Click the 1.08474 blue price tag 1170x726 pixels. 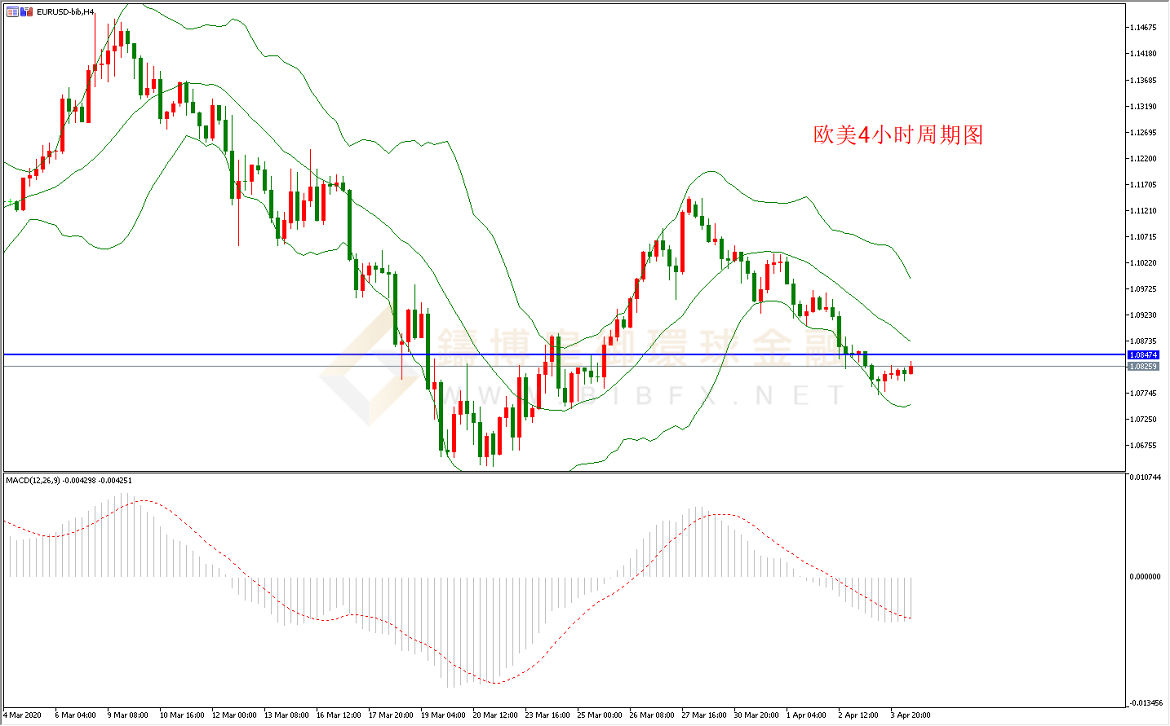pyautogui.click(x=1143, y=355)
